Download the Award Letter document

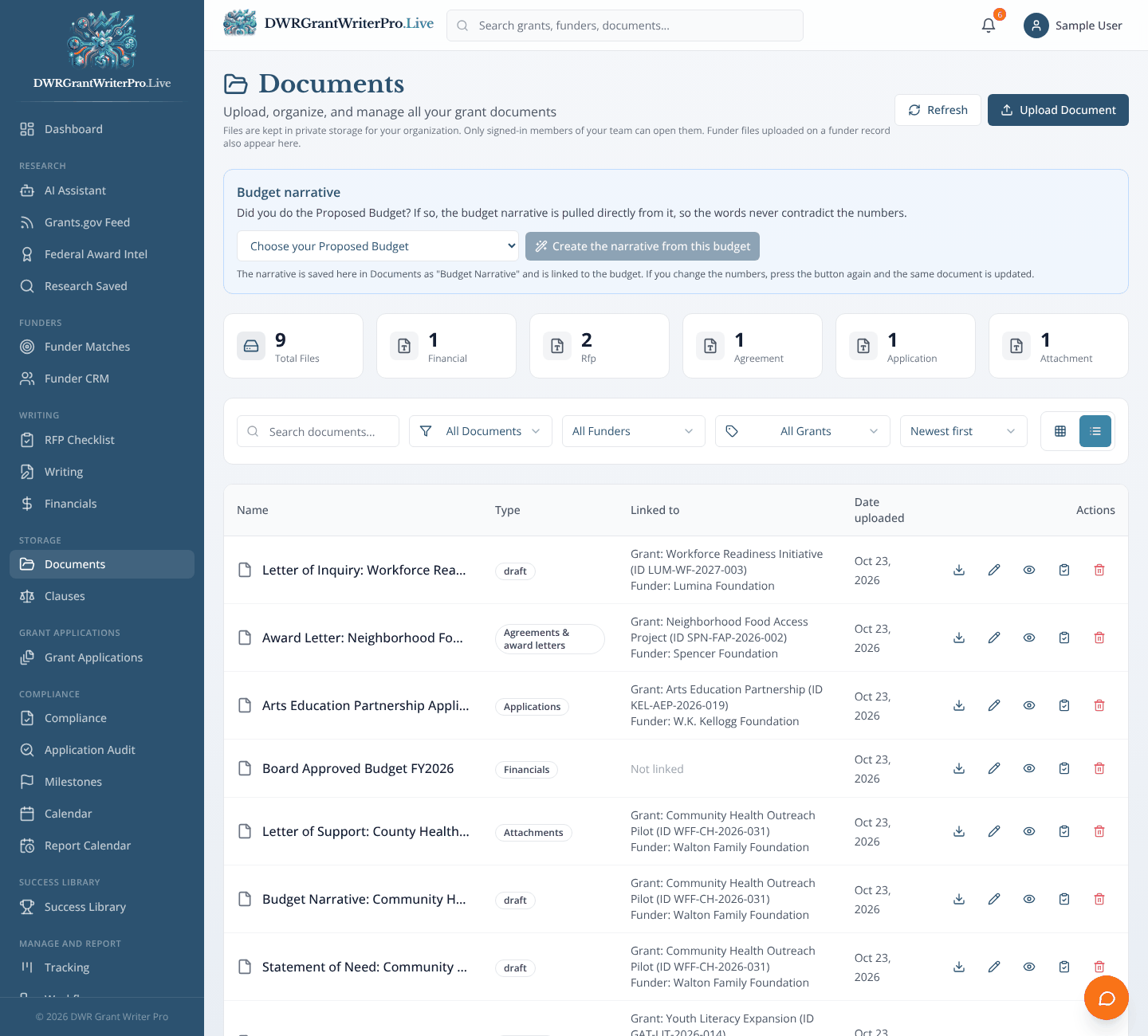(x=959, y=638)
